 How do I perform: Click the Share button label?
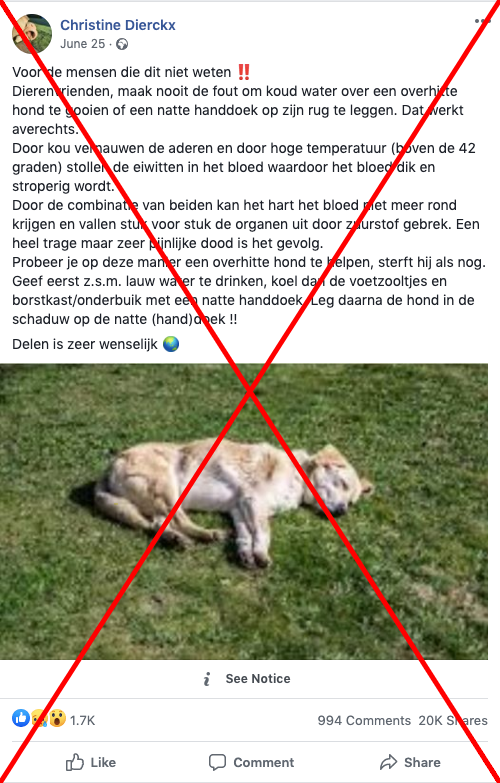click(x=422, y=763)
